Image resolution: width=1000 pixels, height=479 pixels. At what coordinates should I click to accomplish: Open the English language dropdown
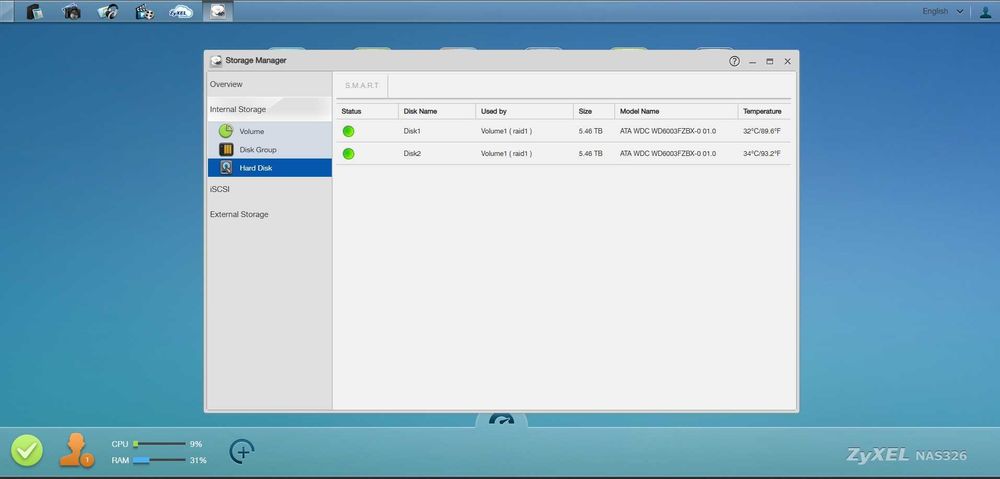(x=943, y=11)
